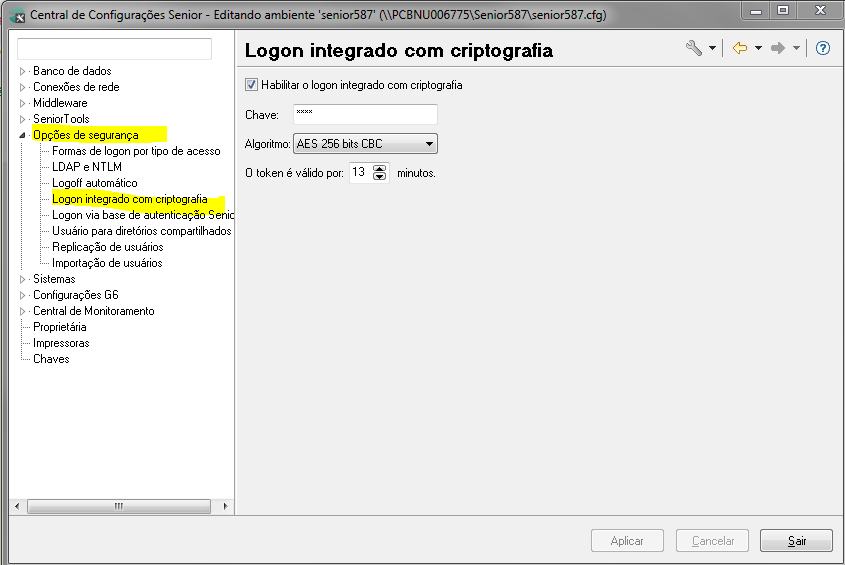Open help with question mark icon

(823, 48)
